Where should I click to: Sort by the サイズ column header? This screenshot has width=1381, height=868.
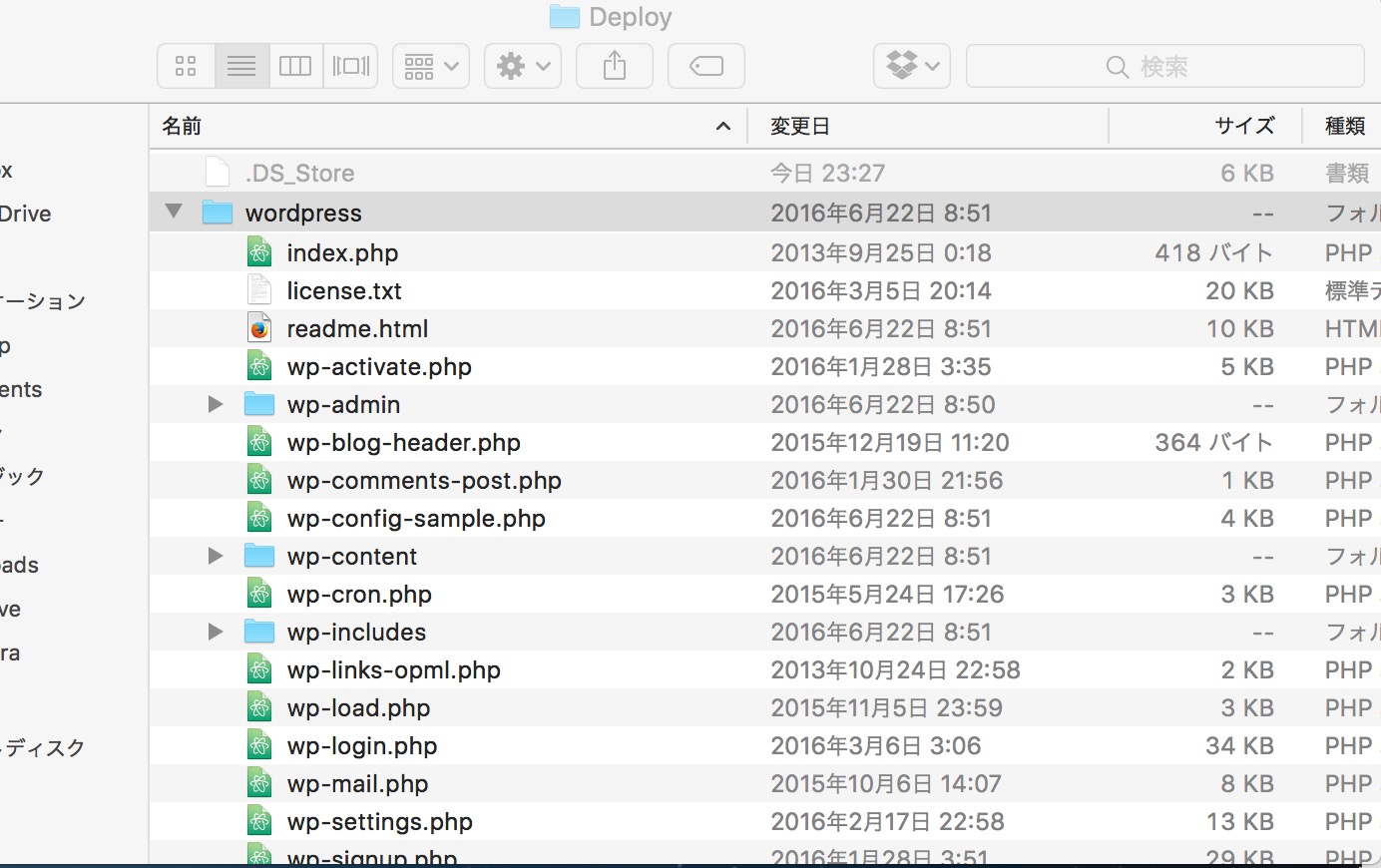1205,126
